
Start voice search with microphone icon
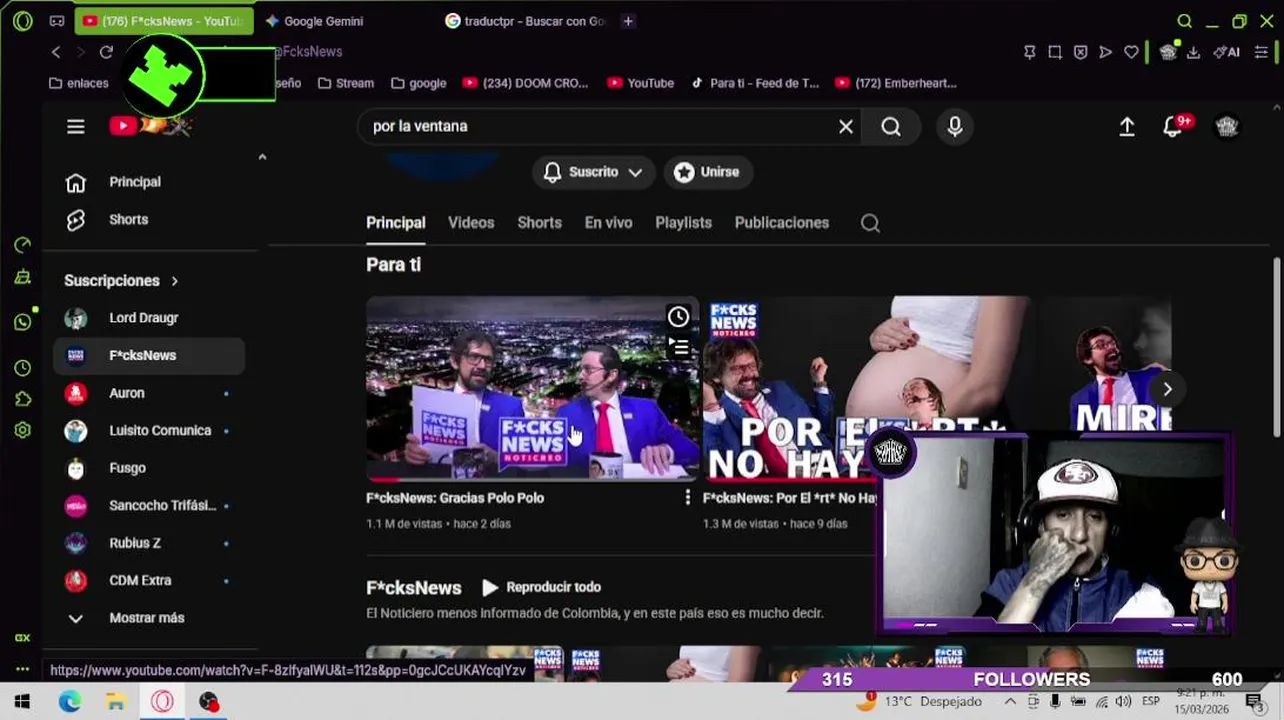click(x=955, y=126)
